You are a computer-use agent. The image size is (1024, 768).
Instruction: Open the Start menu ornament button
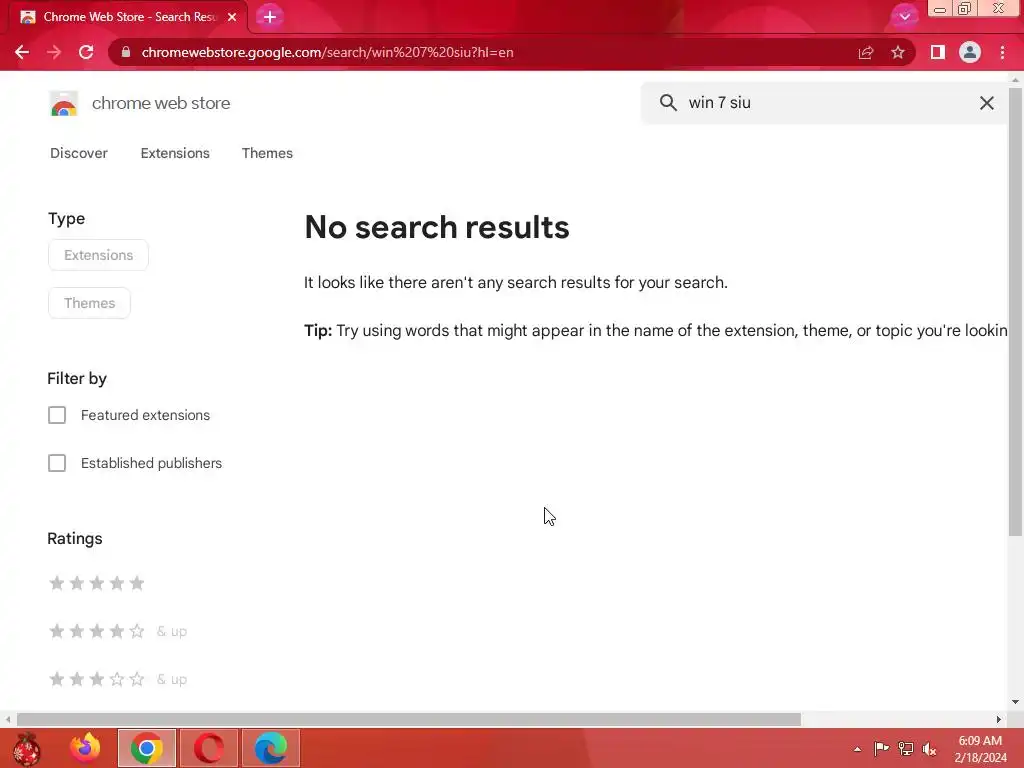click(x=26, y=748)
